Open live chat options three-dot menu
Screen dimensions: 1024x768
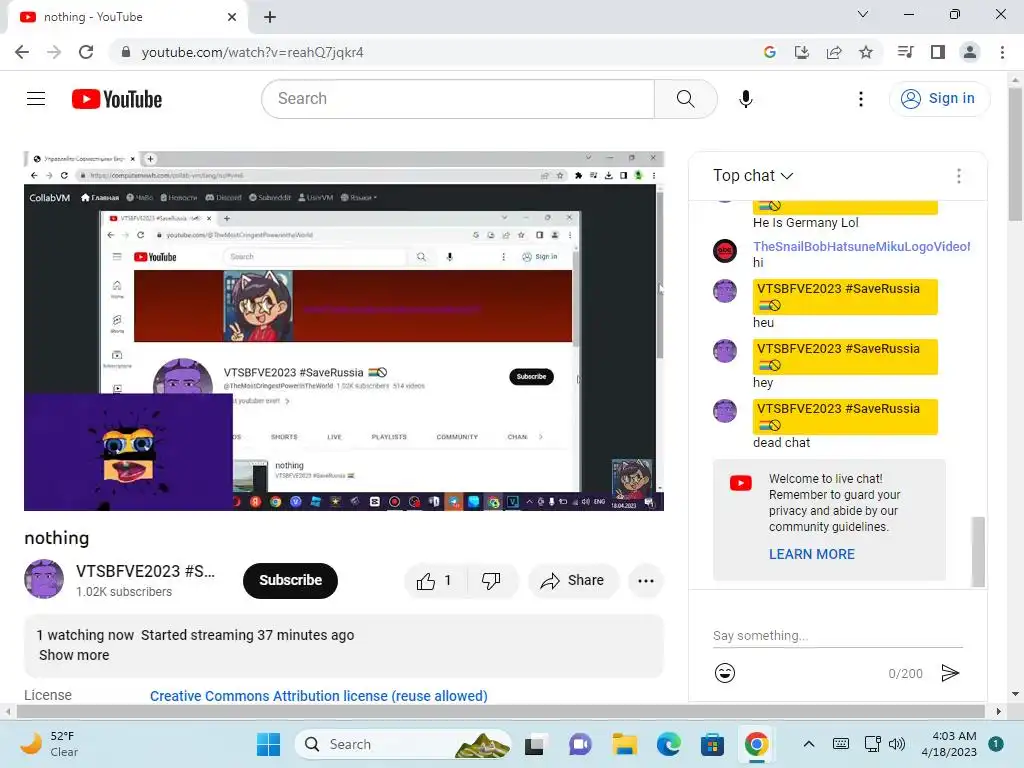(959, 176)
